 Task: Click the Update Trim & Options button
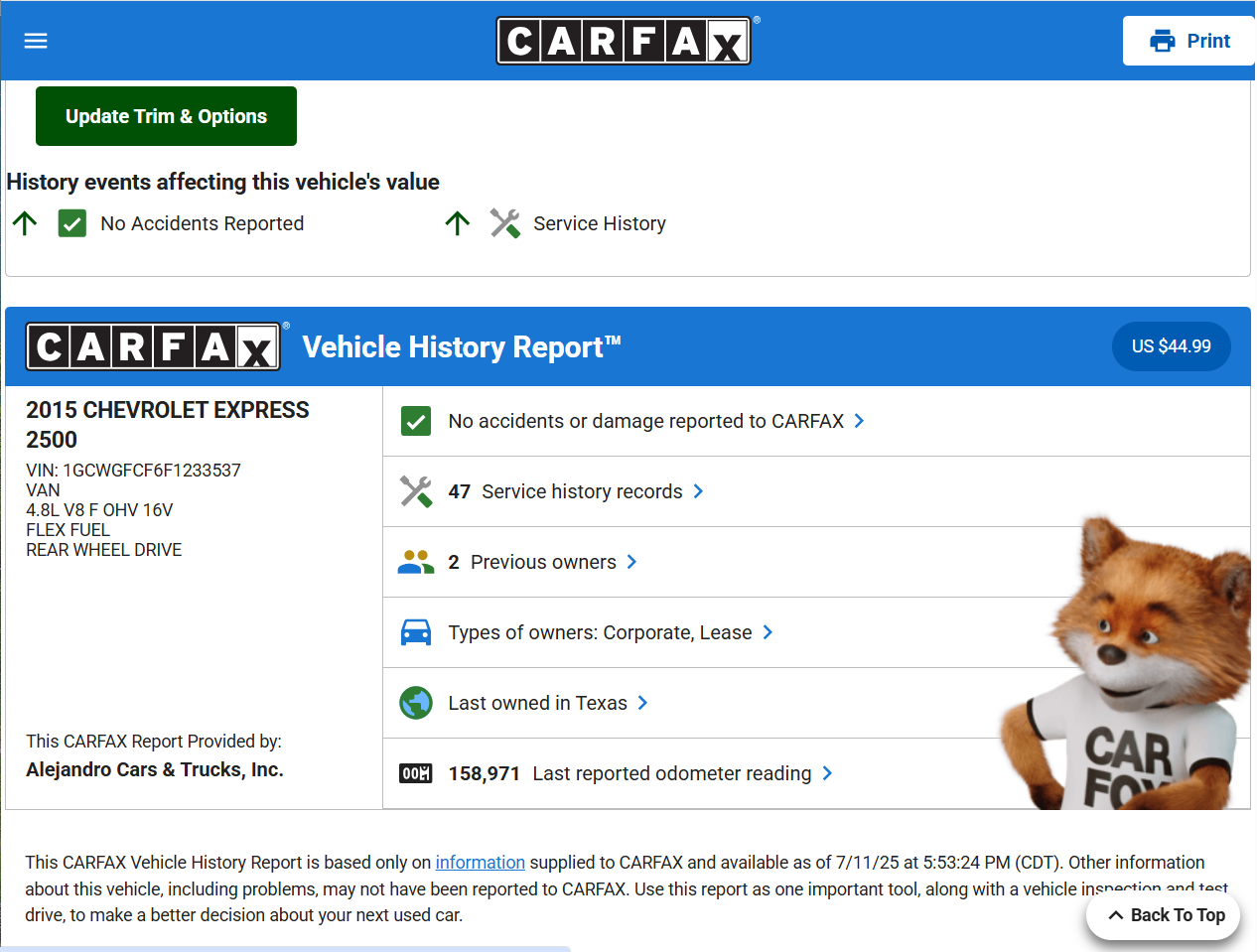click(x=166, y=116)
